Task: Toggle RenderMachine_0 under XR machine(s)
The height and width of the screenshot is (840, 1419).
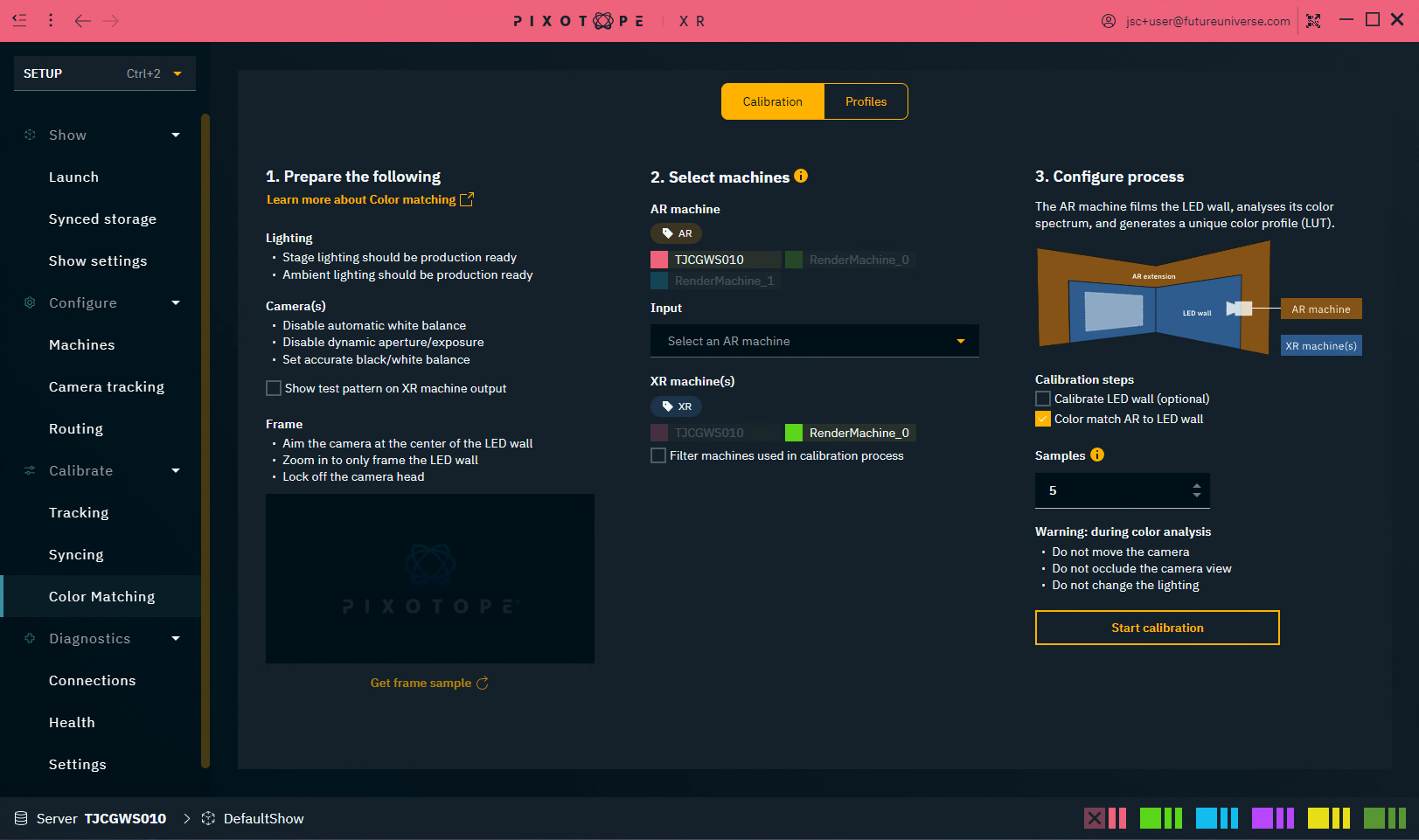Action: tap(851, 433)
